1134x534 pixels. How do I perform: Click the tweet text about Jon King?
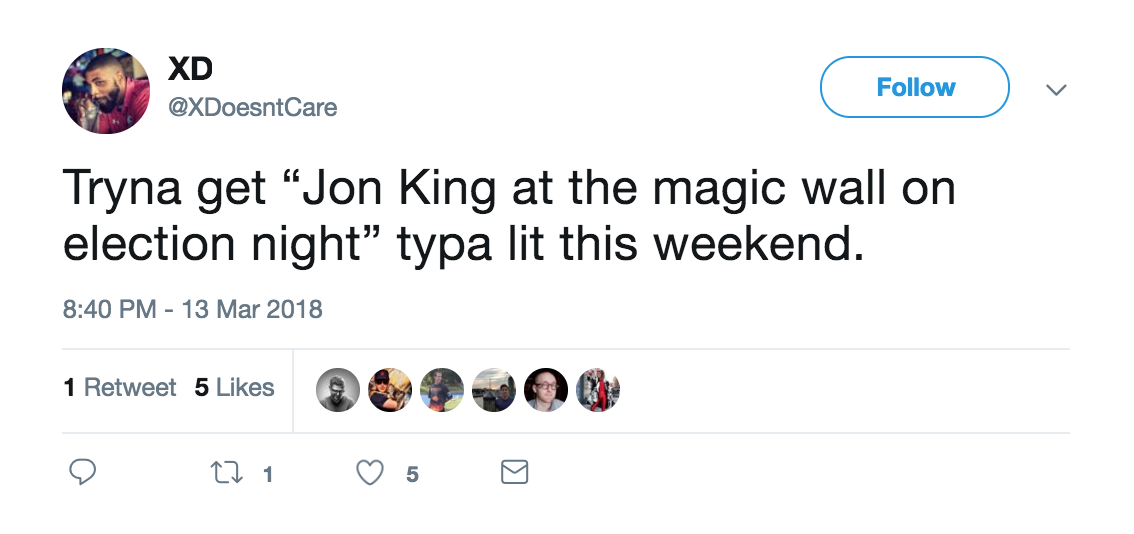pos(509,217)
